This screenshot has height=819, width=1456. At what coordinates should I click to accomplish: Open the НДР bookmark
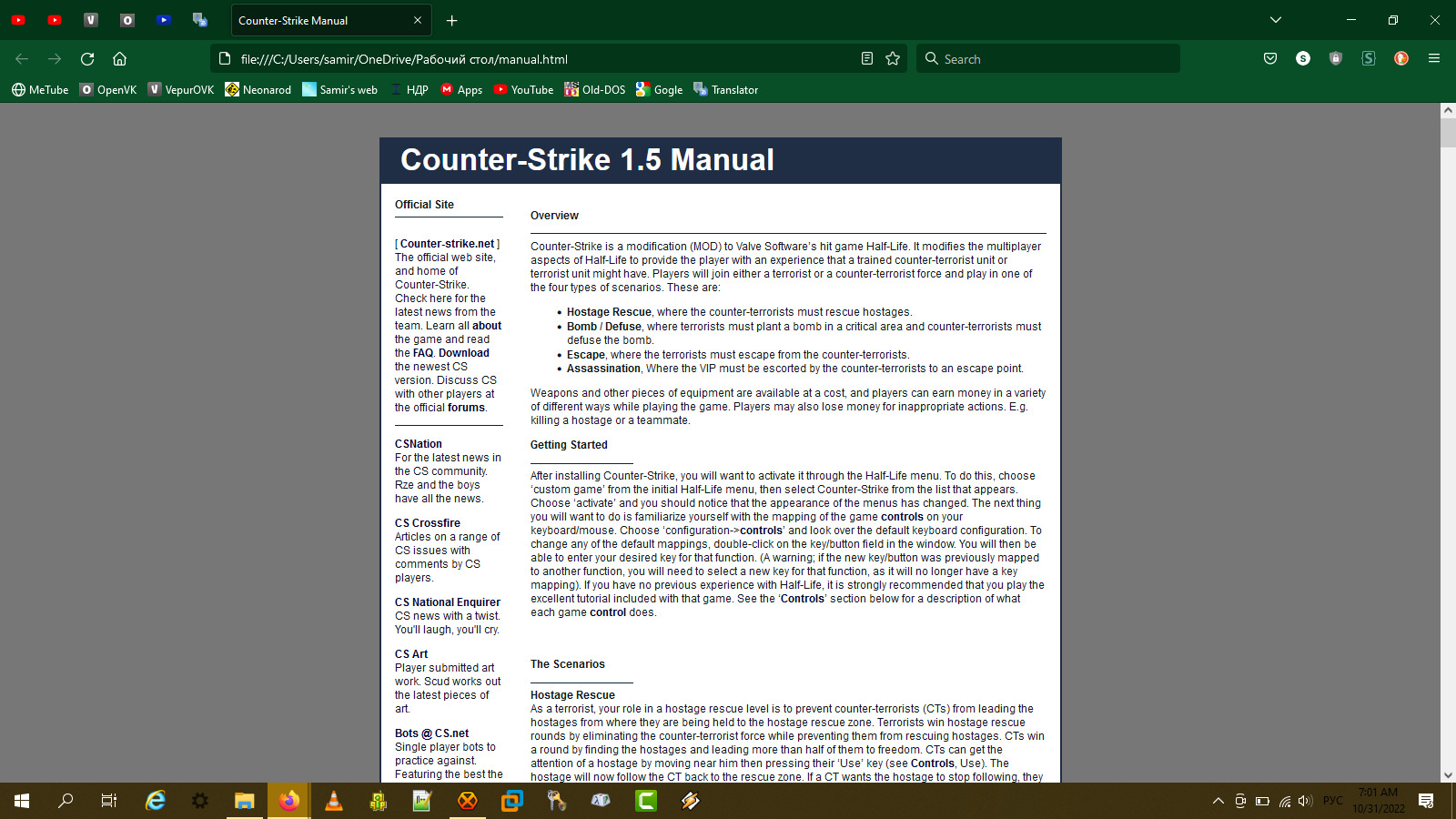tap(409, 89)
